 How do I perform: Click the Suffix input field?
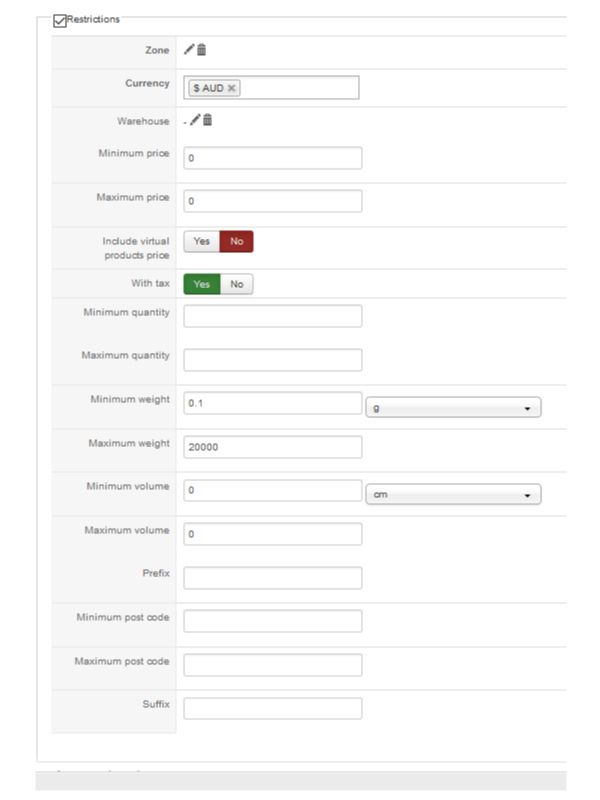272,708
